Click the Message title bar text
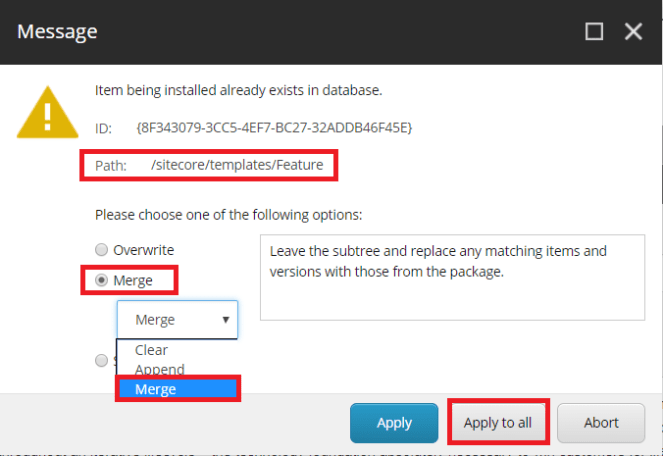Image resolution: width=663 pixels, height=456 pixels. point(58,32)
